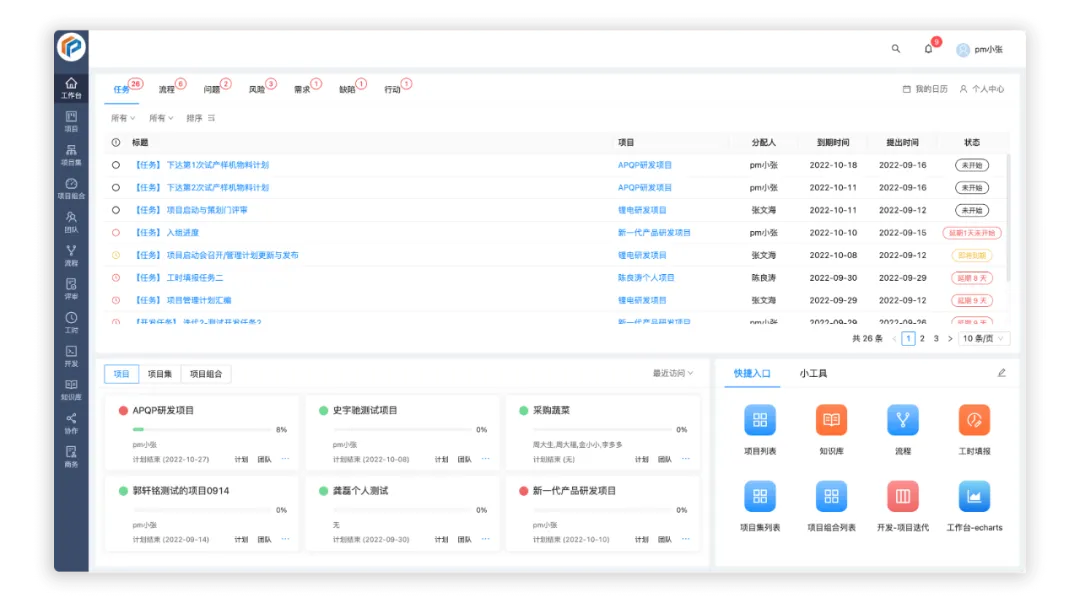Open the 最近访问 sort dropdown
This screenshot has width=1080, height=603.
(x=673, y=374)
